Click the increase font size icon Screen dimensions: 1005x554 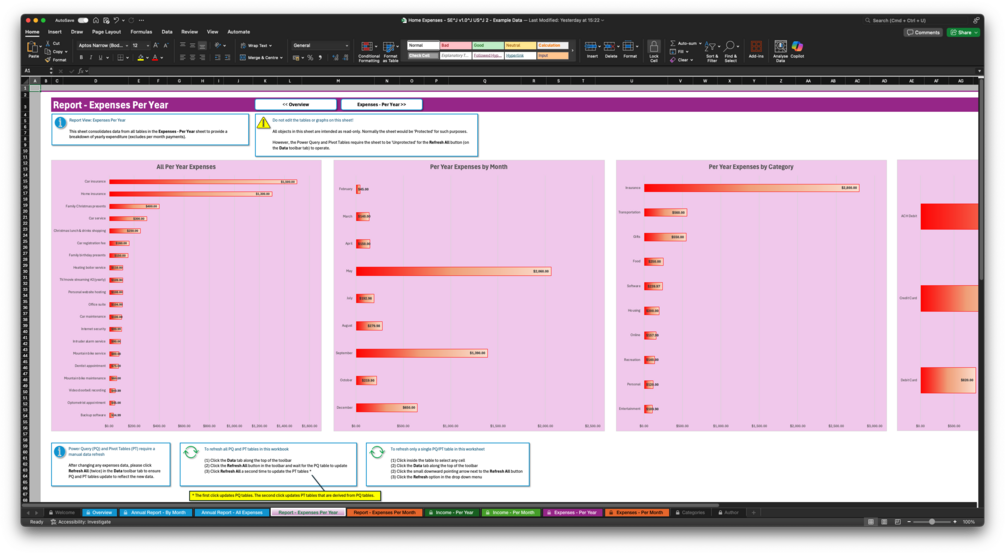[156, 46]
